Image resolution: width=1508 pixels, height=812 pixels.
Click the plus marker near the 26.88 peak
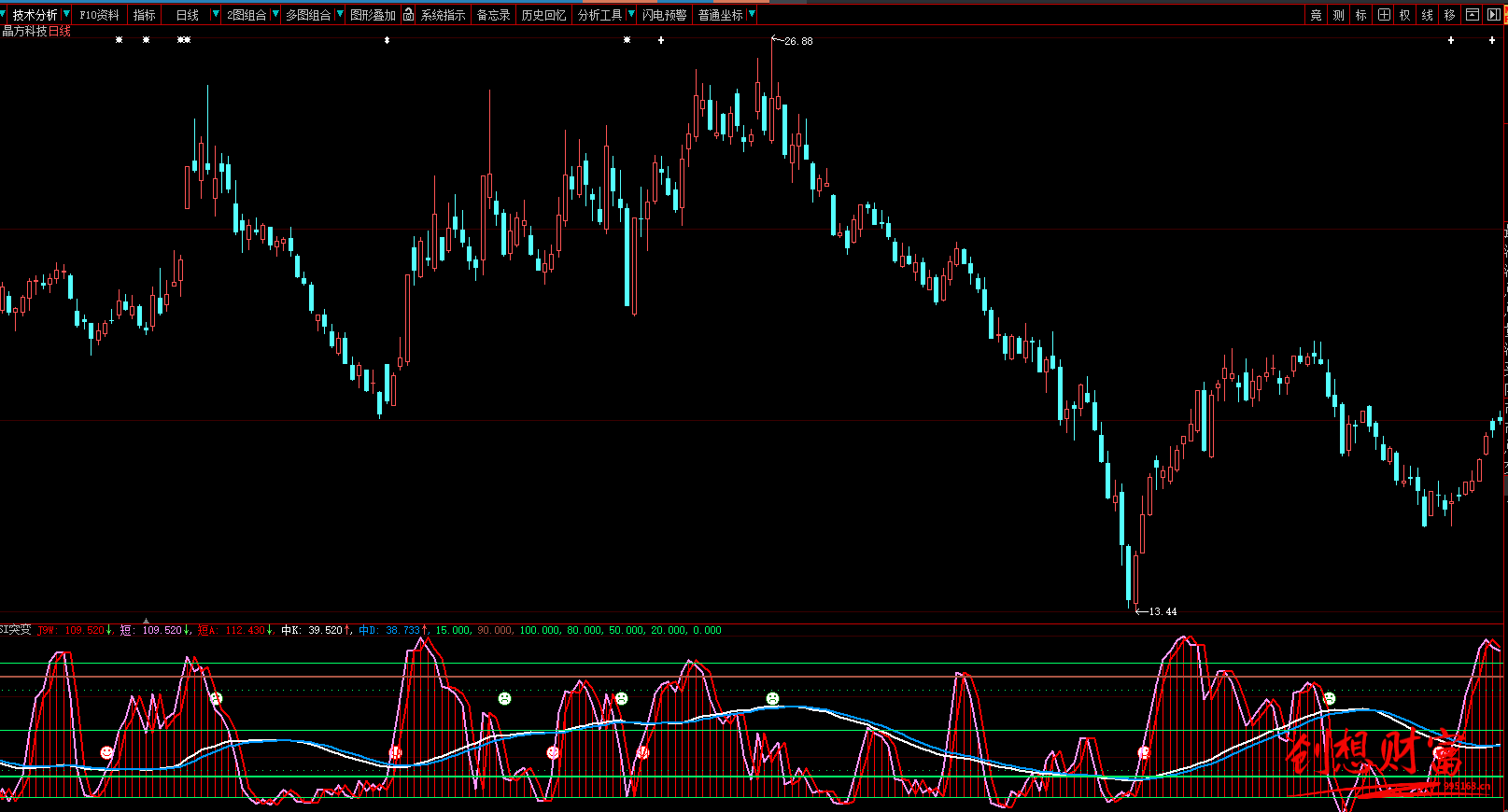click(661, 40)
